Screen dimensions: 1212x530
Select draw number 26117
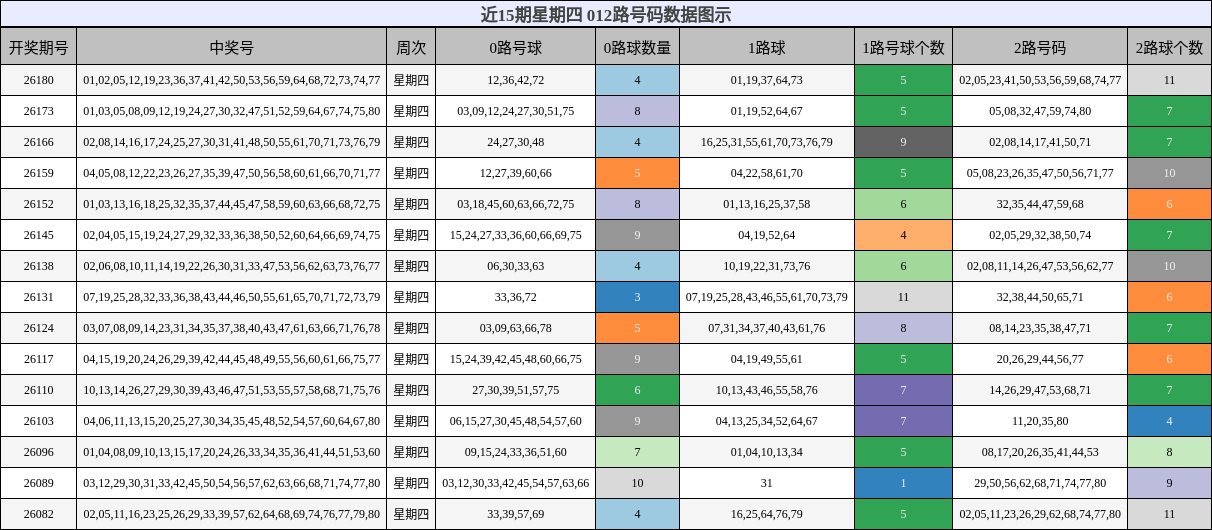pos(39,359)
